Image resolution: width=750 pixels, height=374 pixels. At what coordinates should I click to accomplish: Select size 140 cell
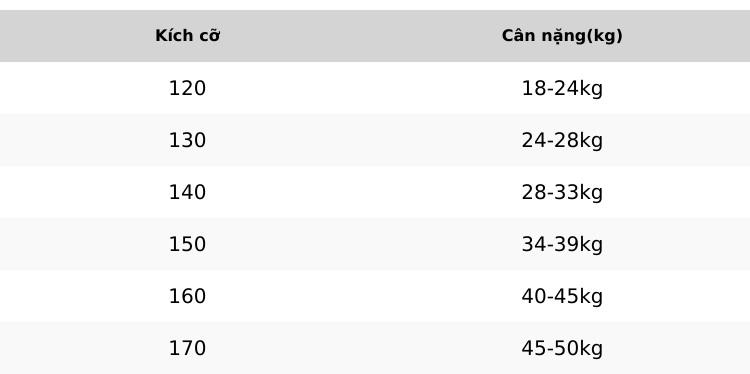tap(188, 192)
